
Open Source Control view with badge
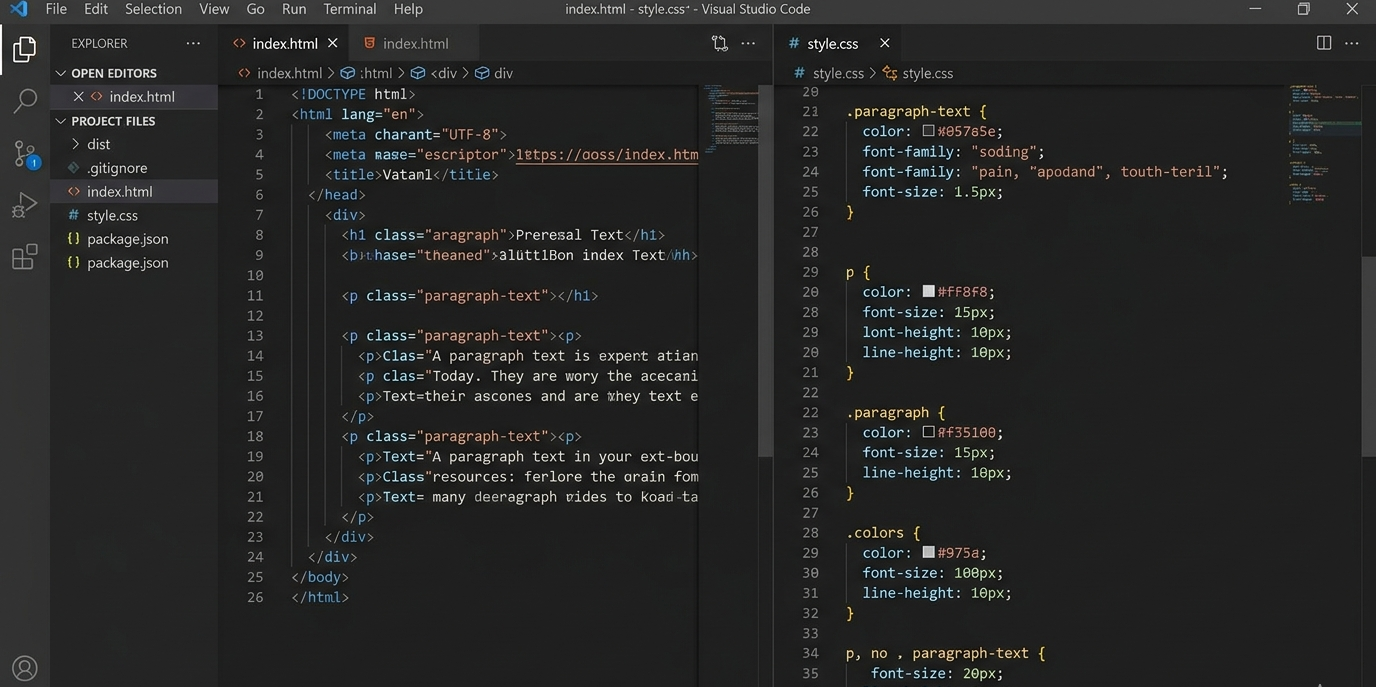pyautogui.click(x=24, y=153)
